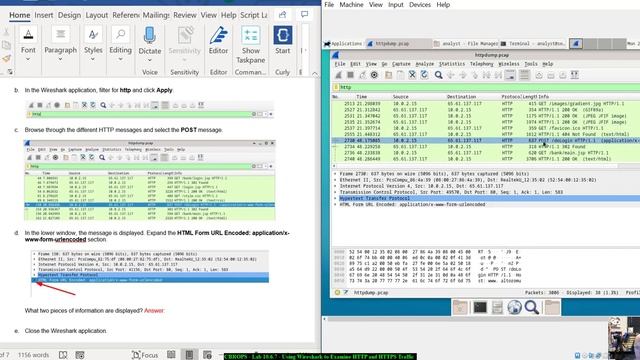The width and height of the screenshot is (640, 360).
Task: Collapse the Word ribbon with the chevron
Action: click(315, 74)
